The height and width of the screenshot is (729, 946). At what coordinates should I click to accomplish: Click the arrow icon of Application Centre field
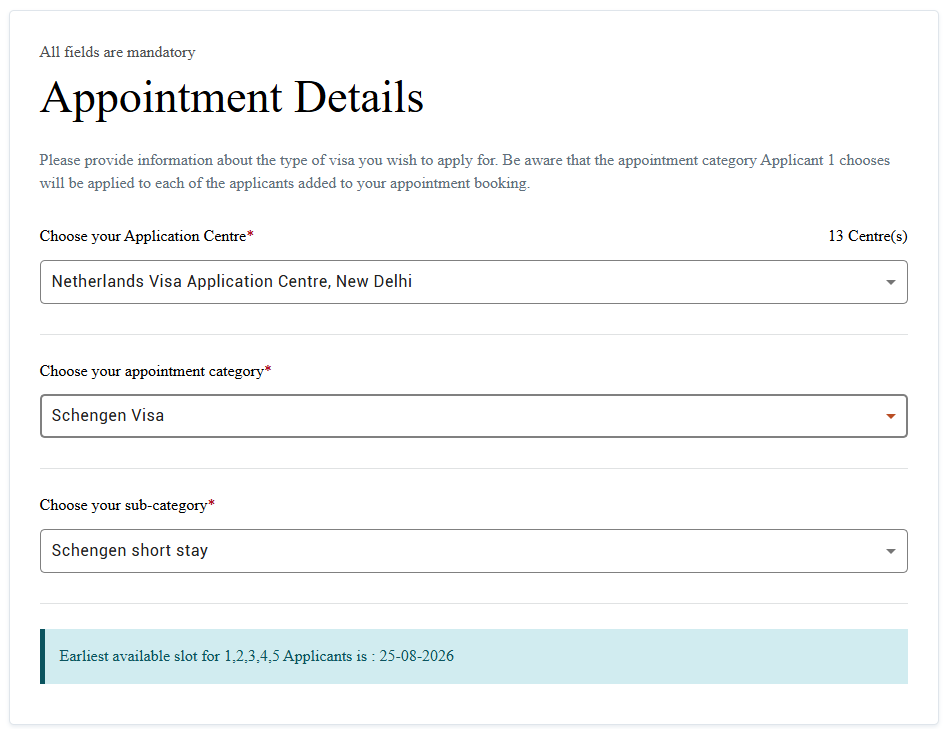tap(890, 282)
